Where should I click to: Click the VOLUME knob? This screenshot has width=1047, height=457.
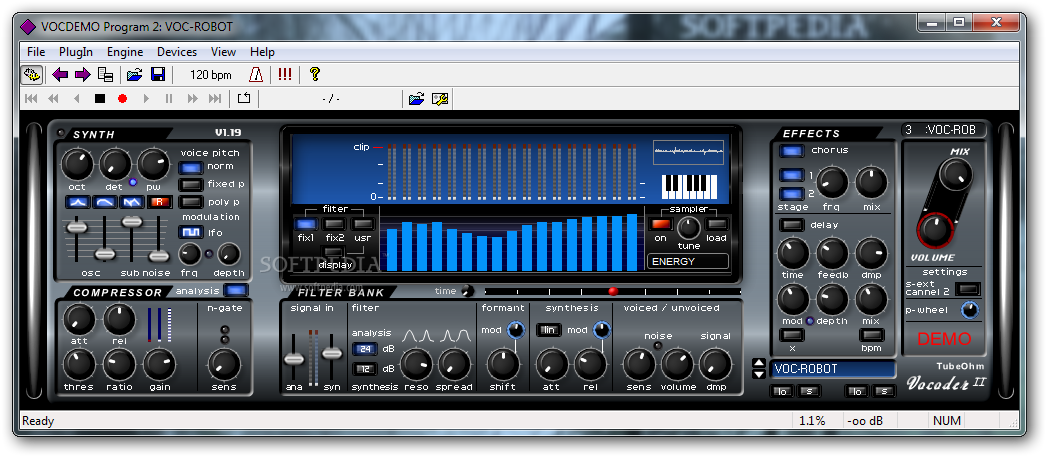coord(935,229)
